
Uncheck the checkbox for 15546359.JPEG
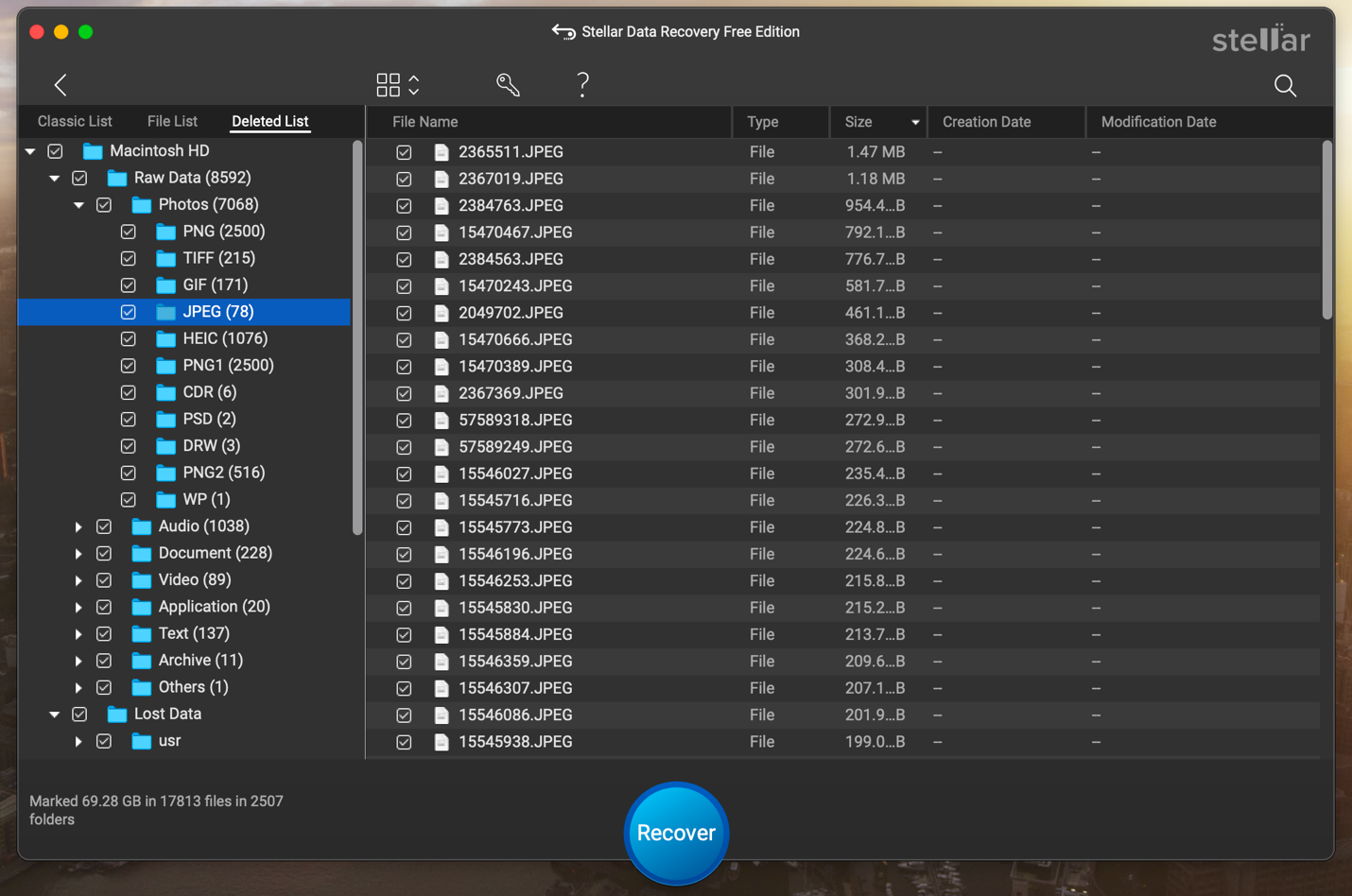tap(404, 662)
